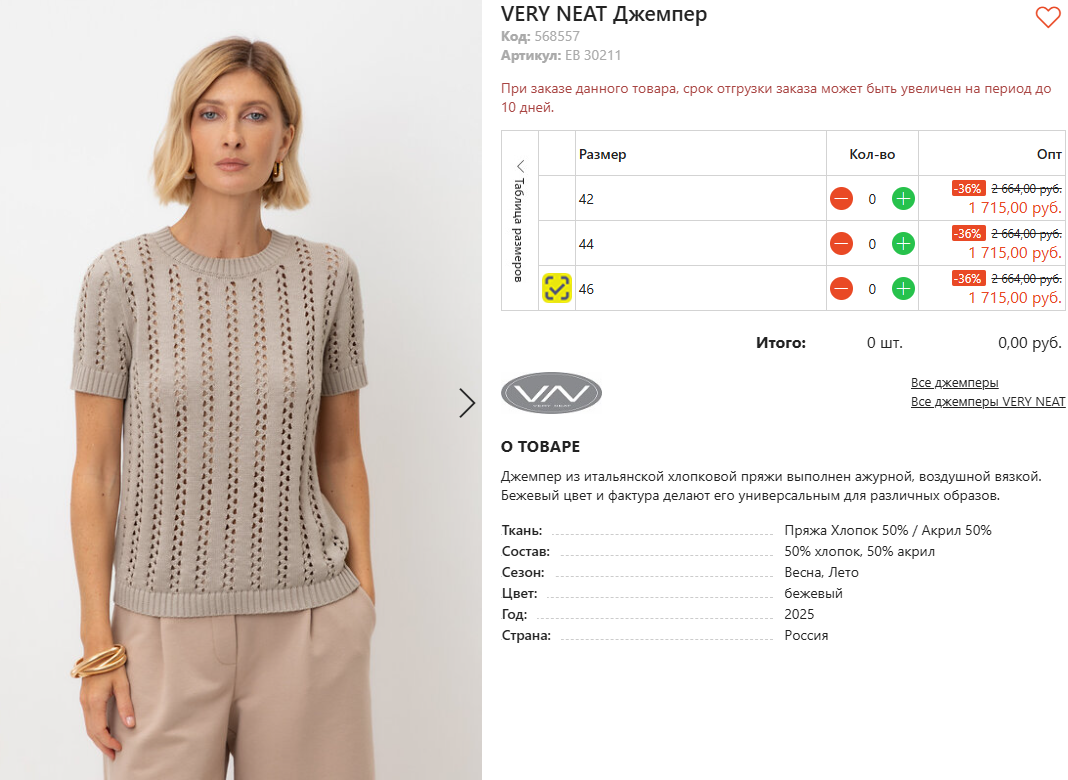The width and height of the screenshot is (1068, 780).
Task: Open the Все джемперы link
Action: pyautogui.click(x=954, y=383)
